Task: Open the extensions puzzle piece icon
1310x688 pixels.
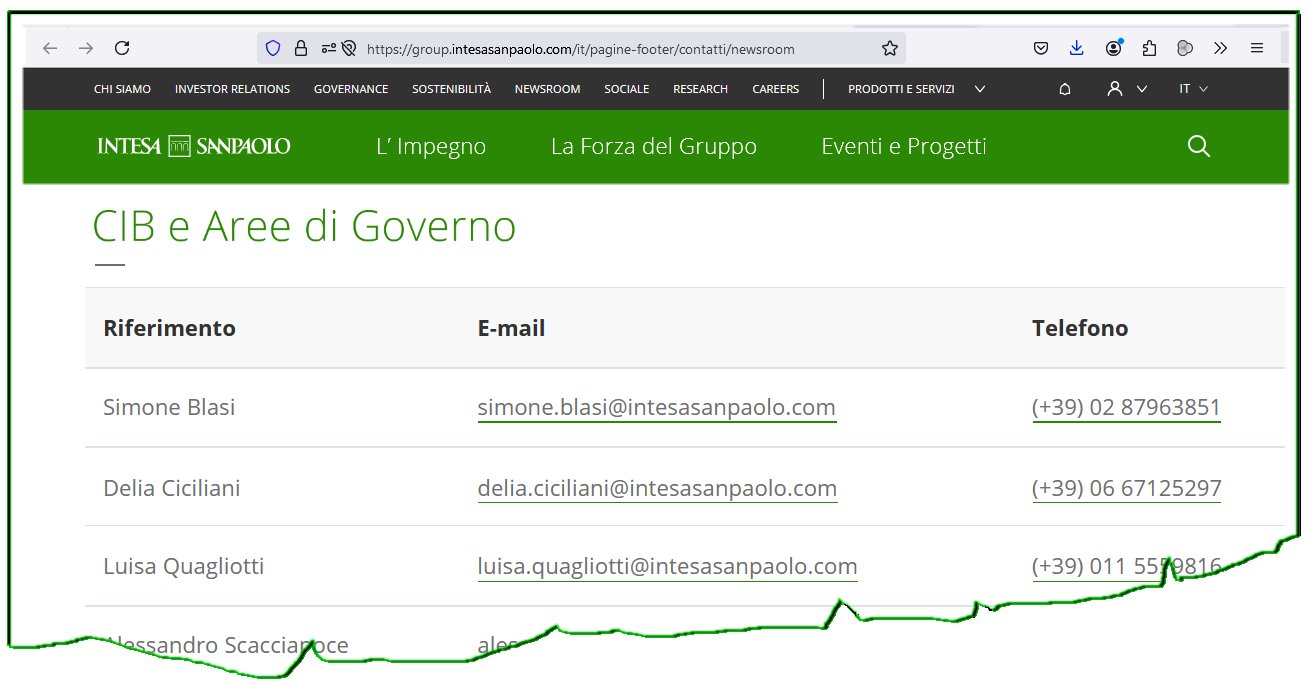Action: pos(1149,48)
